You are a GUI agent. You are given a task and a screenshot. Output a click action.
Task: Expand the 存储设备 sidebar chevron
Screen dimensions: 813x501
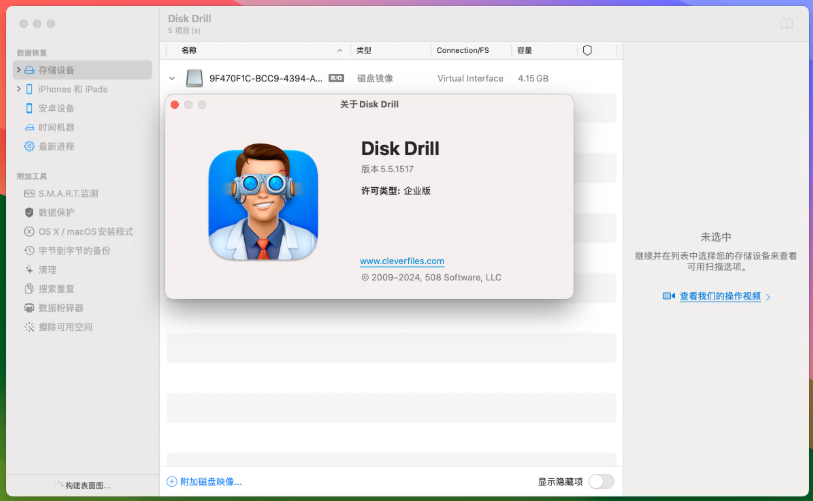(x=19, y=69)
